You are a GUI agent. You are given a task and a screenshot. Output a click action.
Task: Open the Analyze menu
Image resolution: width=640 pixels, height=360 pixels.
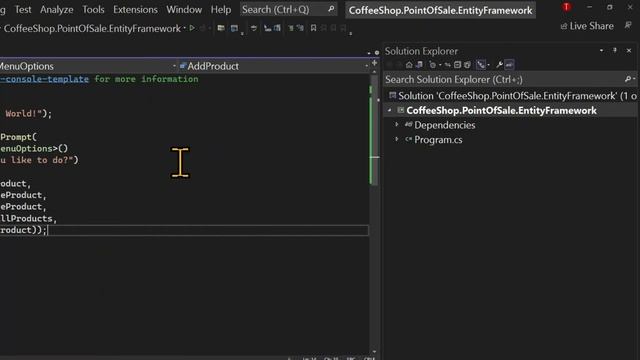(57, 9)
